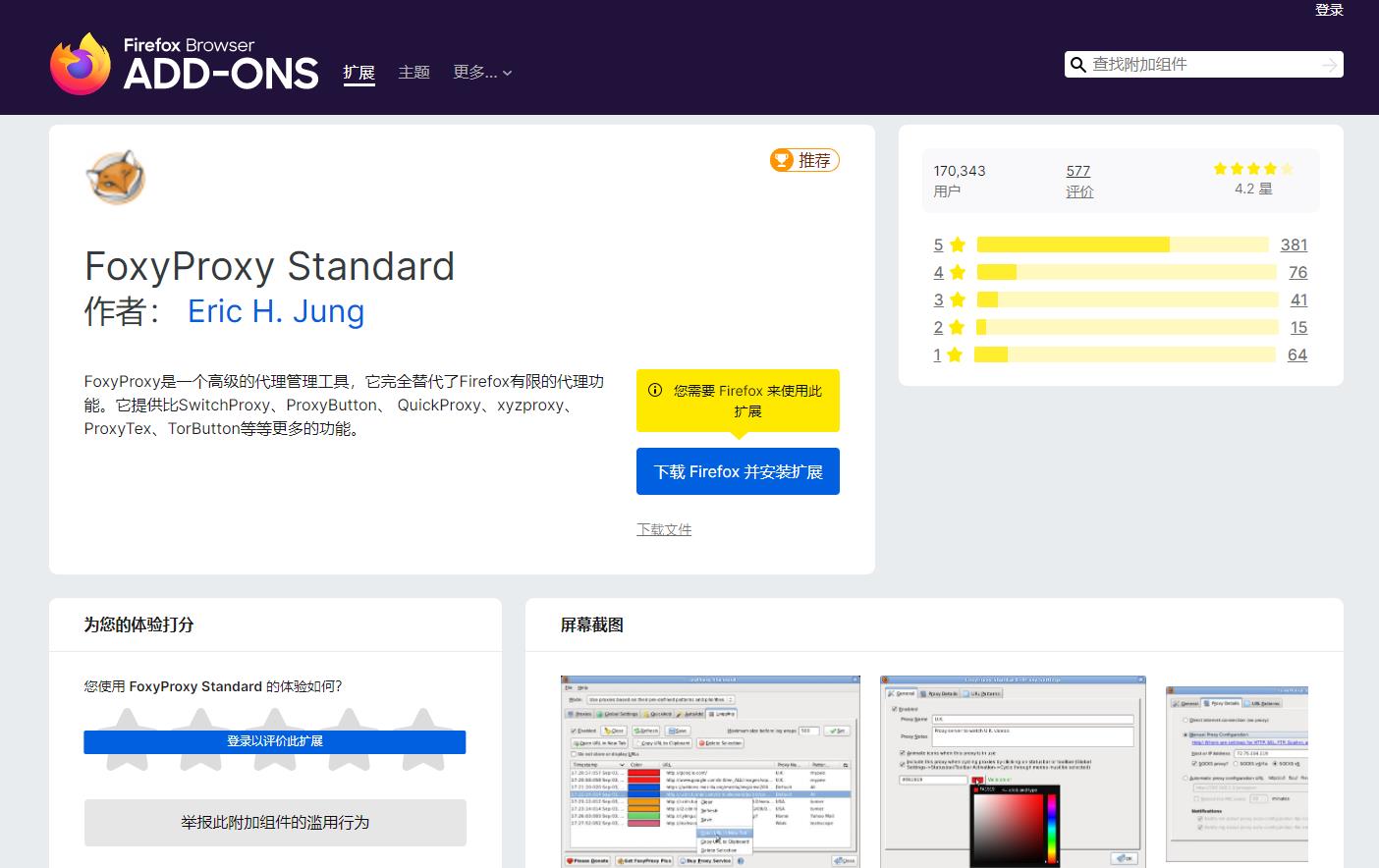Image resolution: width=1379 pixels, height=868 pixels.
Task: Open the 76 four-star reviews count
Action: tap(1297, 272)
